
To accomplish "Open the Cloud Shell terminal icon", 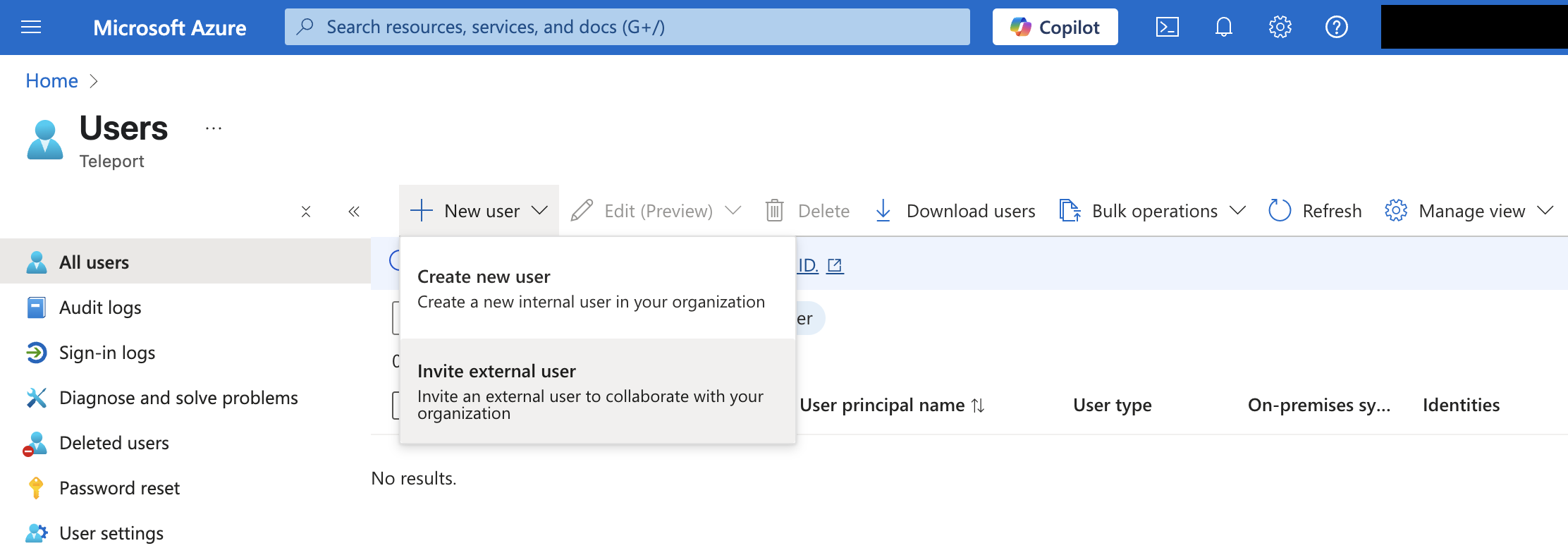I will (1167, 28).
